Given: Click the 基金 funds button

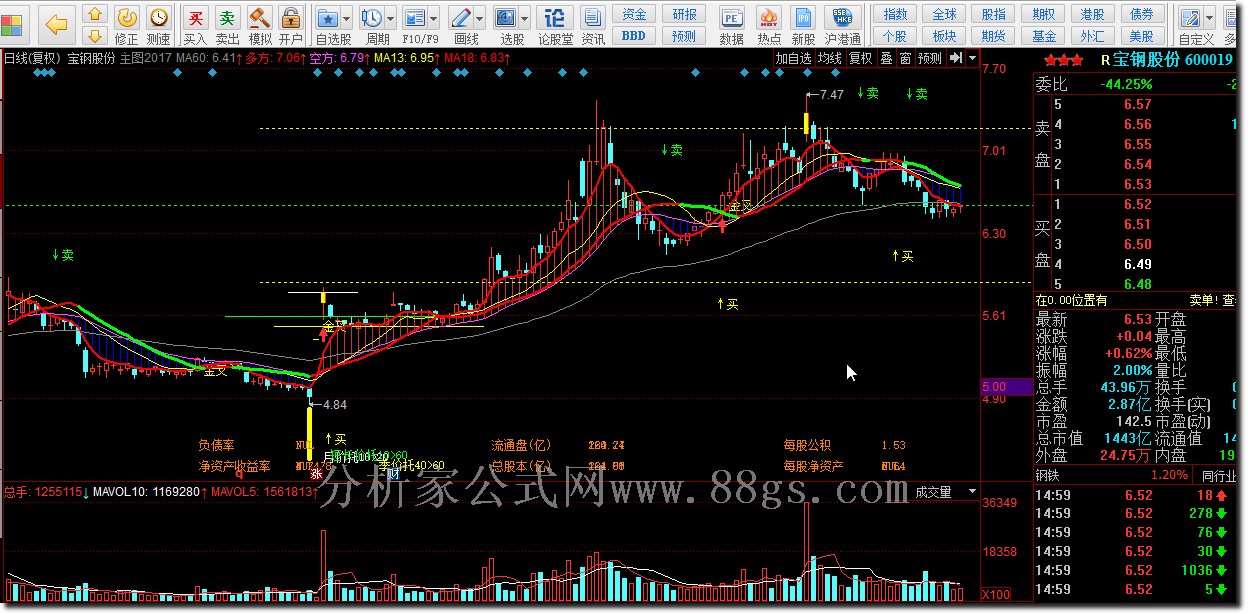Looking at the screenshot, I should click(1043, 36).
